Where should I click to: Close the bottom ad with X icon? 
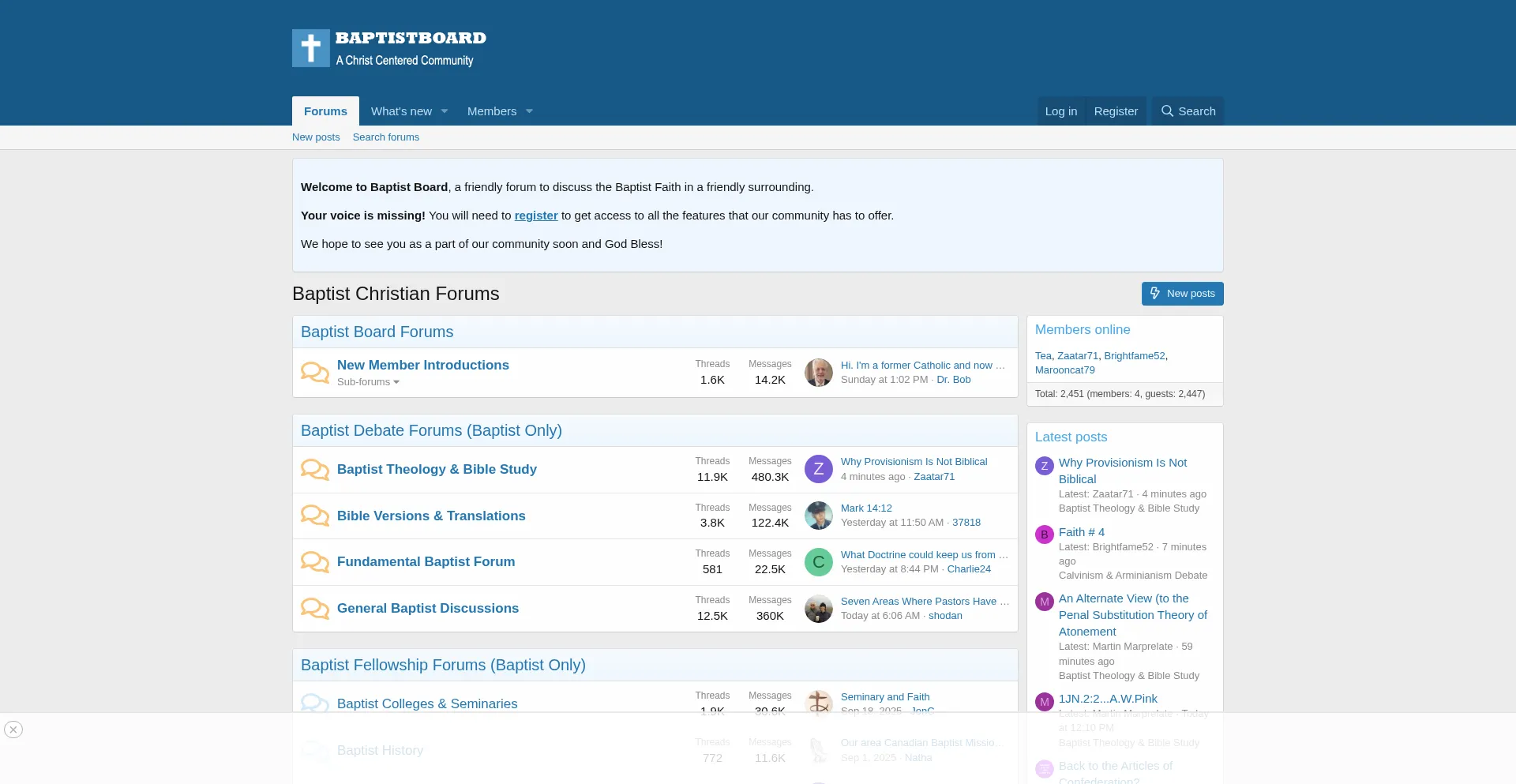pyautogui.click(x=13, y=730)
